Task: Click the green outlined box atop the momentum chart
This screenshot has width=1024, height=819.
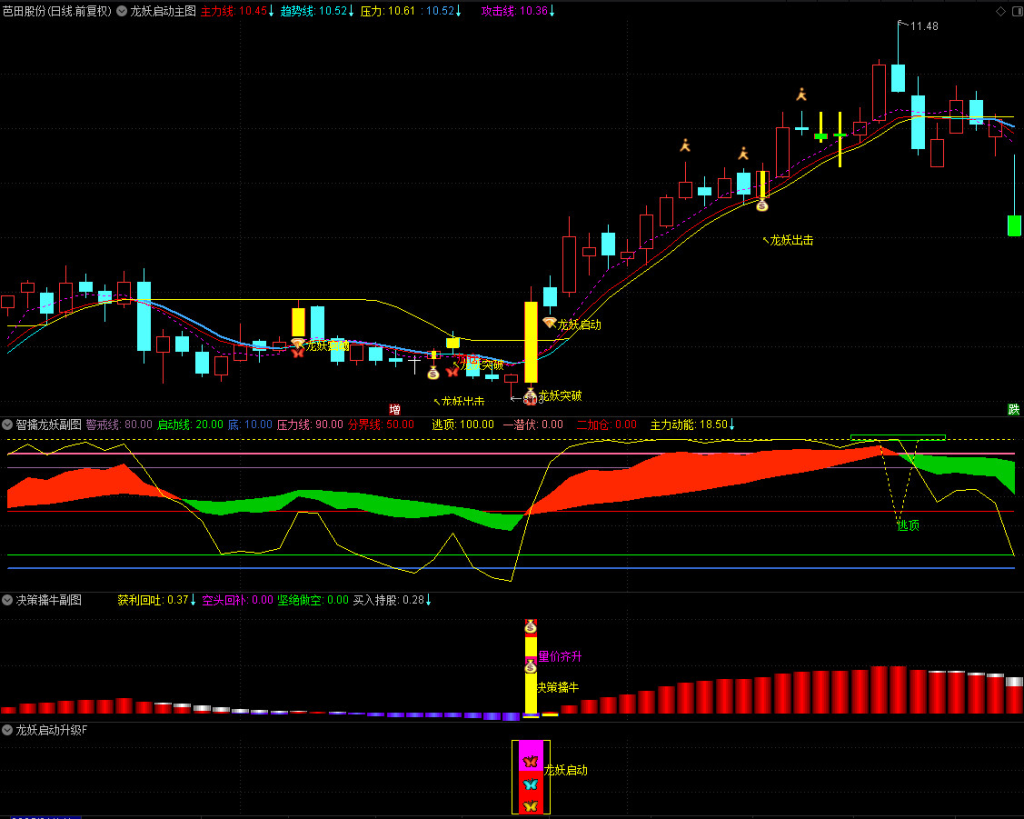Action: (898, 437)
